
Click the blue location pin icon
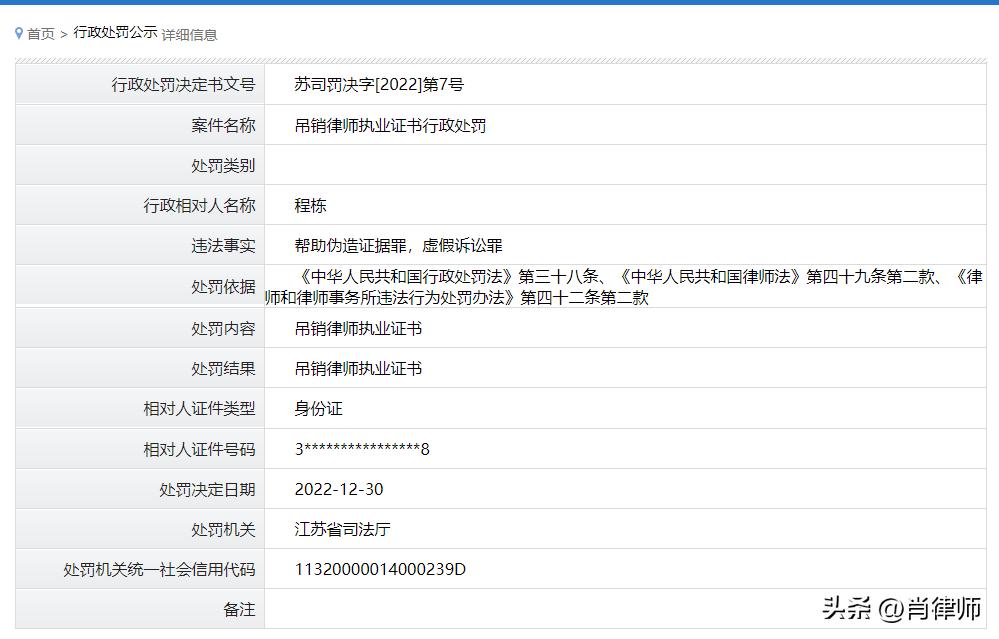click(x=18, y=33)
